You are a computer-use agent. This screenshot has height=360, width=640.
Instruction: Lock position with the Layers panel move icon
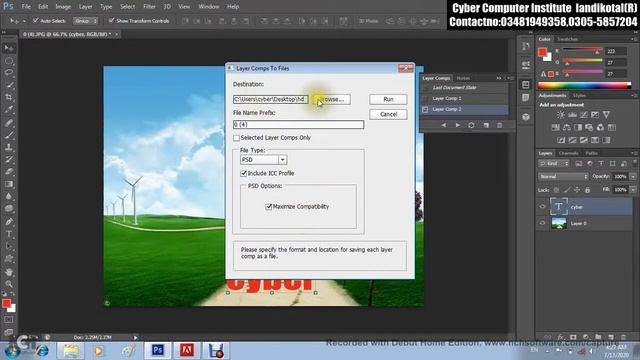[x=577, y=190]
